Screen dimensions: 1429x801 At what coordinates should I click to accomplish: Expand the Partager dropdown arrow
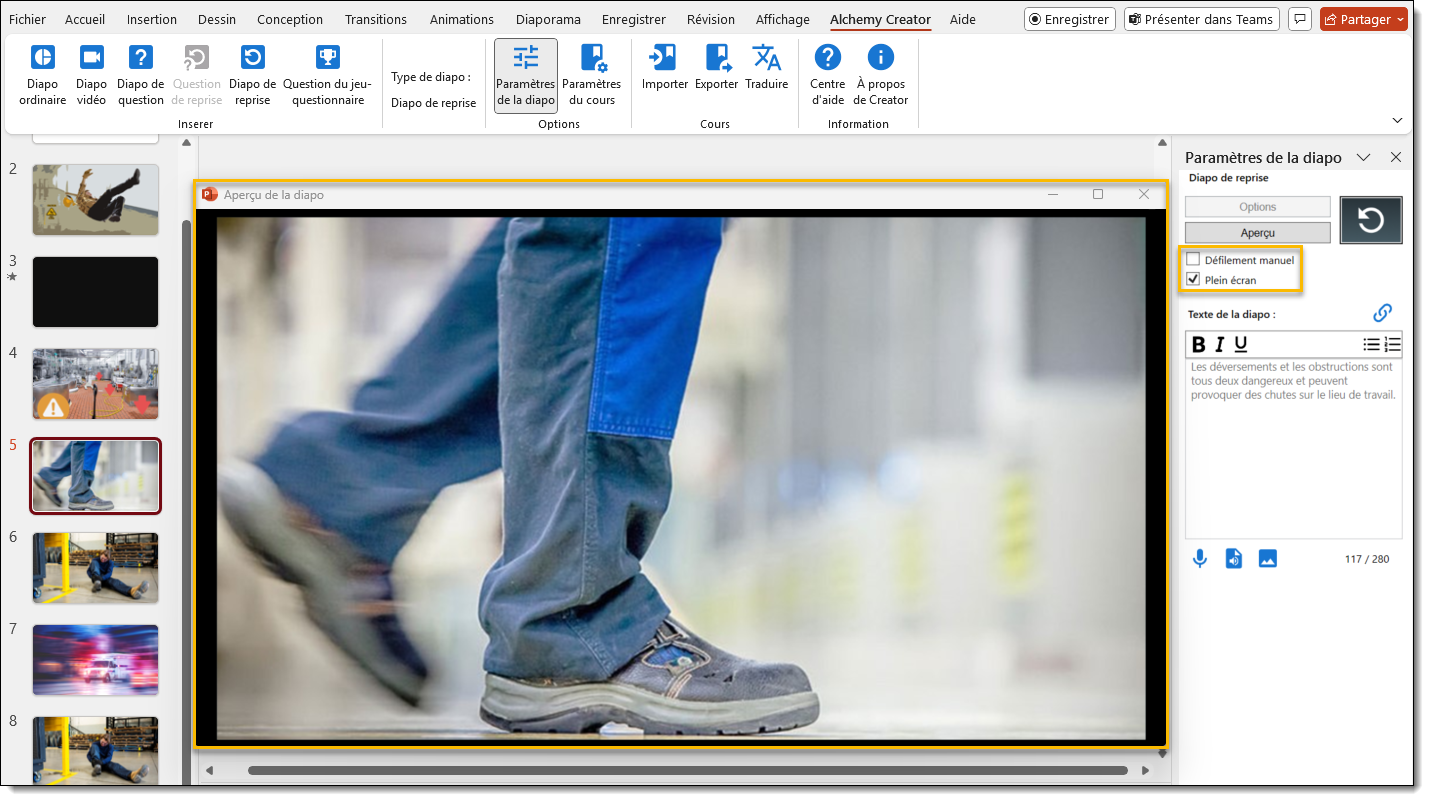click(x=1398, y=20)
